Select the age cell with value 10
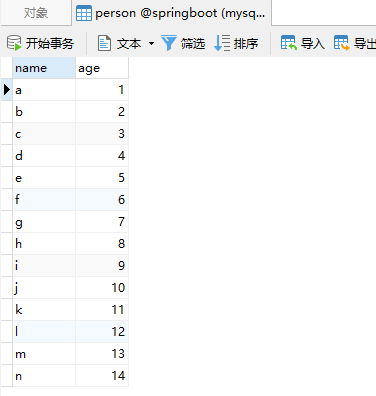The image size is (376, 396). click(x=102, y=288)
